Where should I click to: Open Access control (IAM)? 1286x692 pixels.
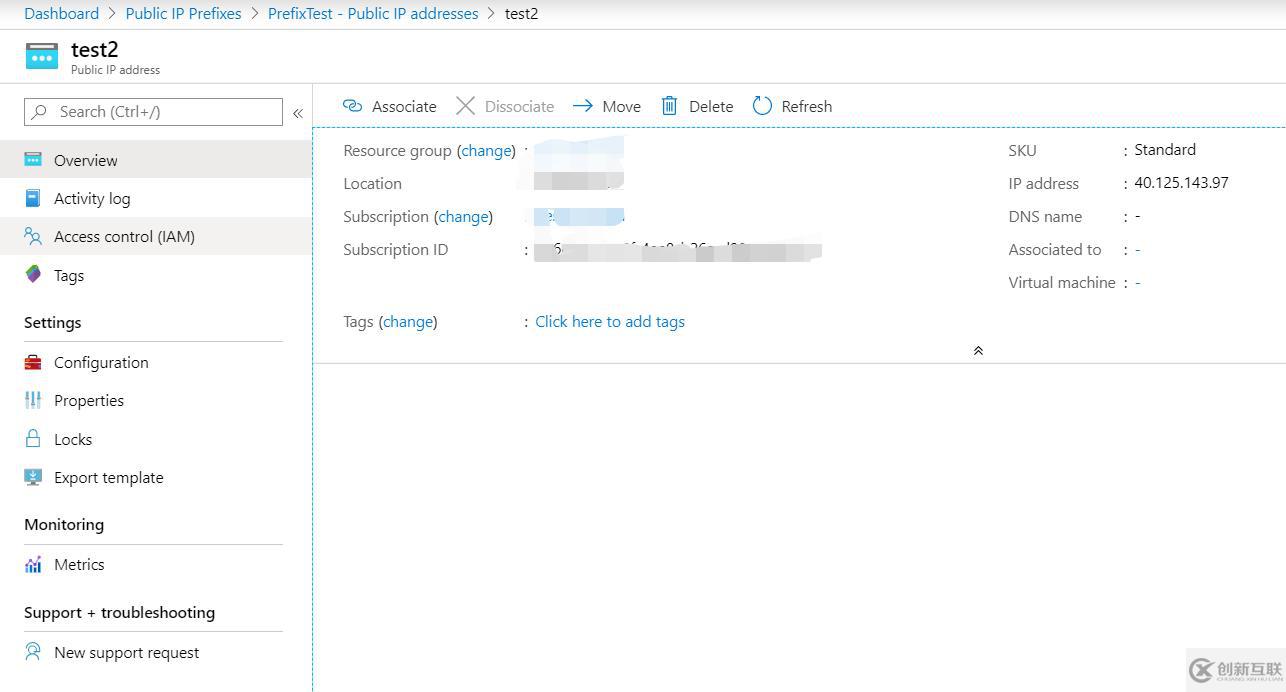pos(156,237)
